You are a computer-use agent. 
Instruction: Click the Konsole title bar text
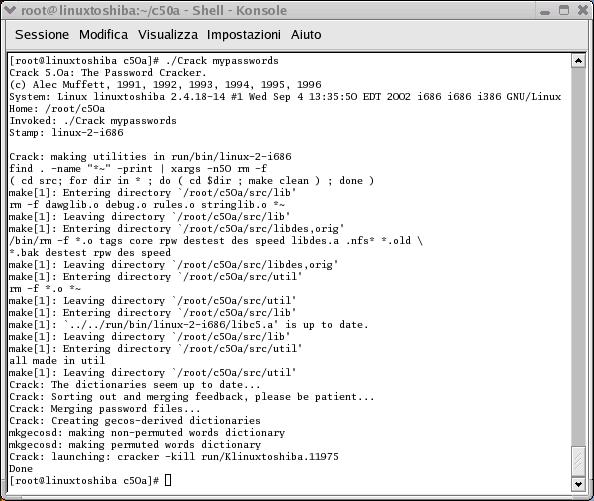154,10
